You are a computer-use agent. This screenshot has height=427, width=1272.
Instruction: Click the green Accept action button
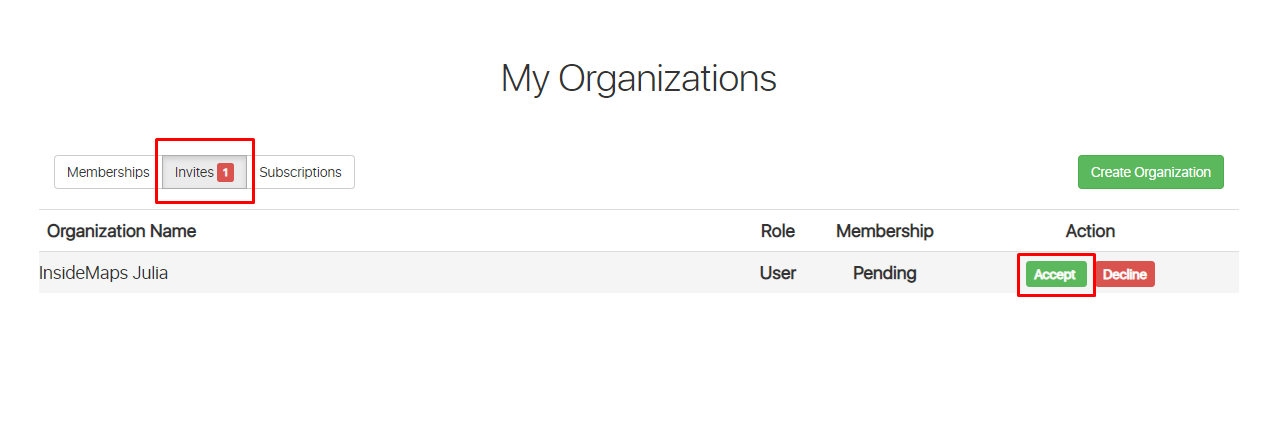(x=1055, y=274)
